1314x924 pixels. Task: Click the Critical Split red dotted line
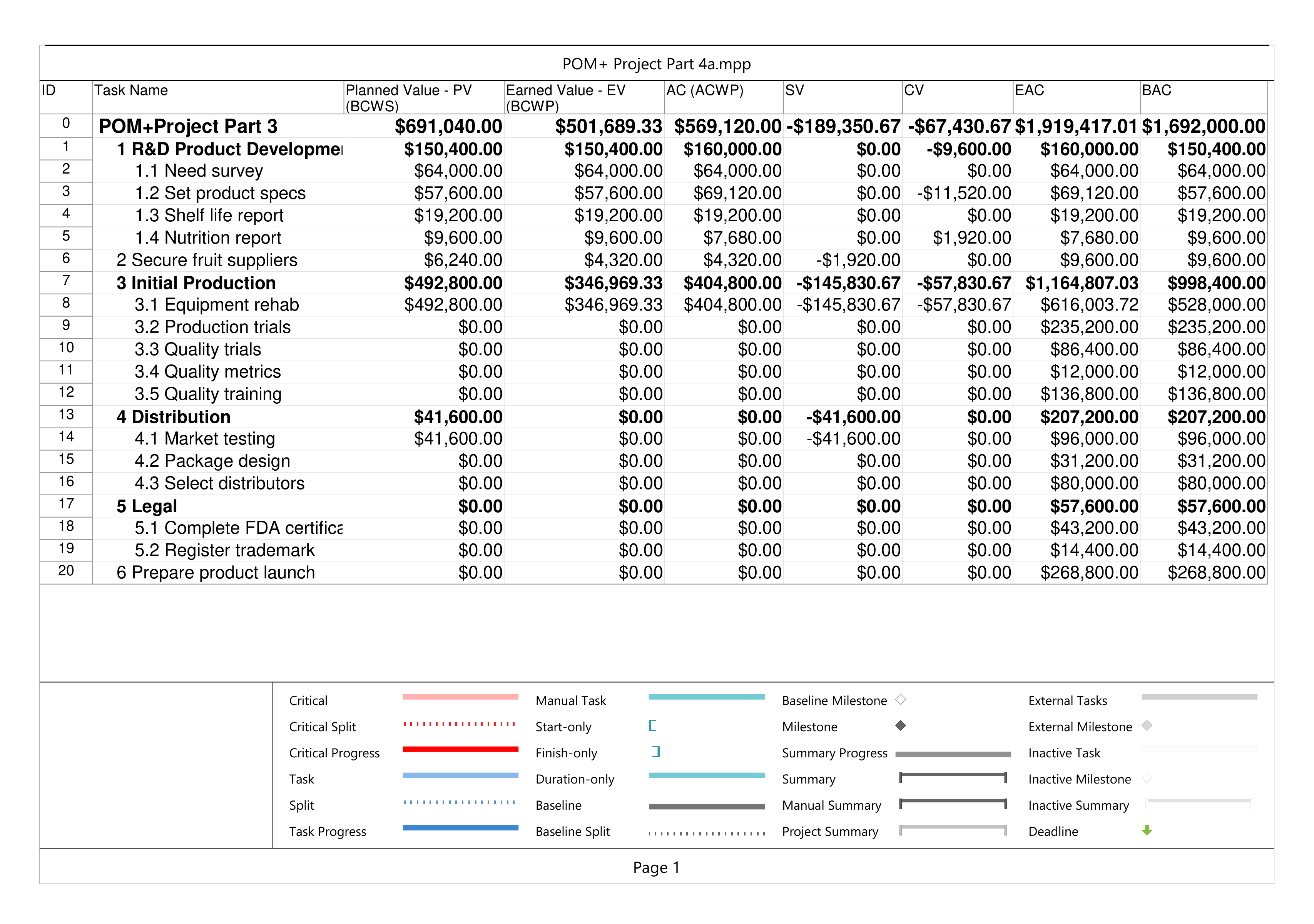tap(460, 724)
